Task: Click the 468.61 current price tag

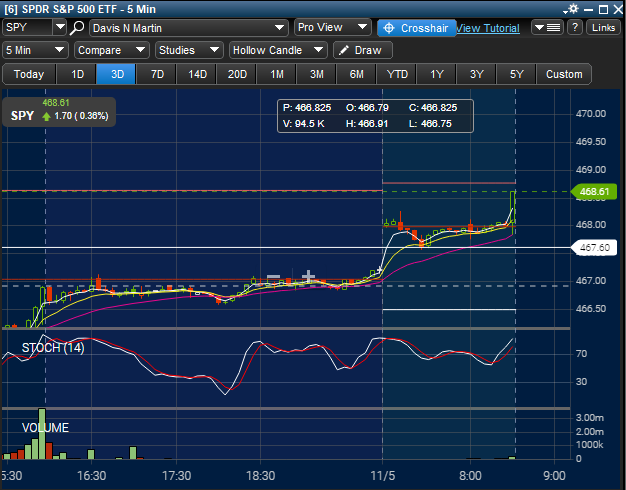Action: pos(594,192)
